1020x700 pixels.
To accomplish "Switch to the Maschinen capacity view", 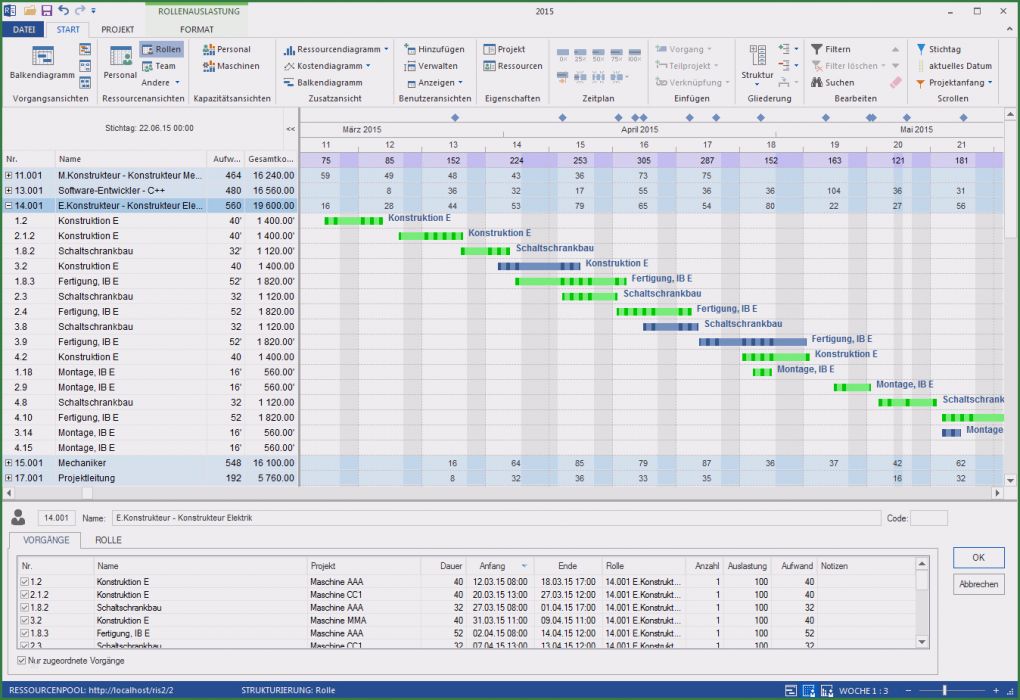I will pos(231,66).
